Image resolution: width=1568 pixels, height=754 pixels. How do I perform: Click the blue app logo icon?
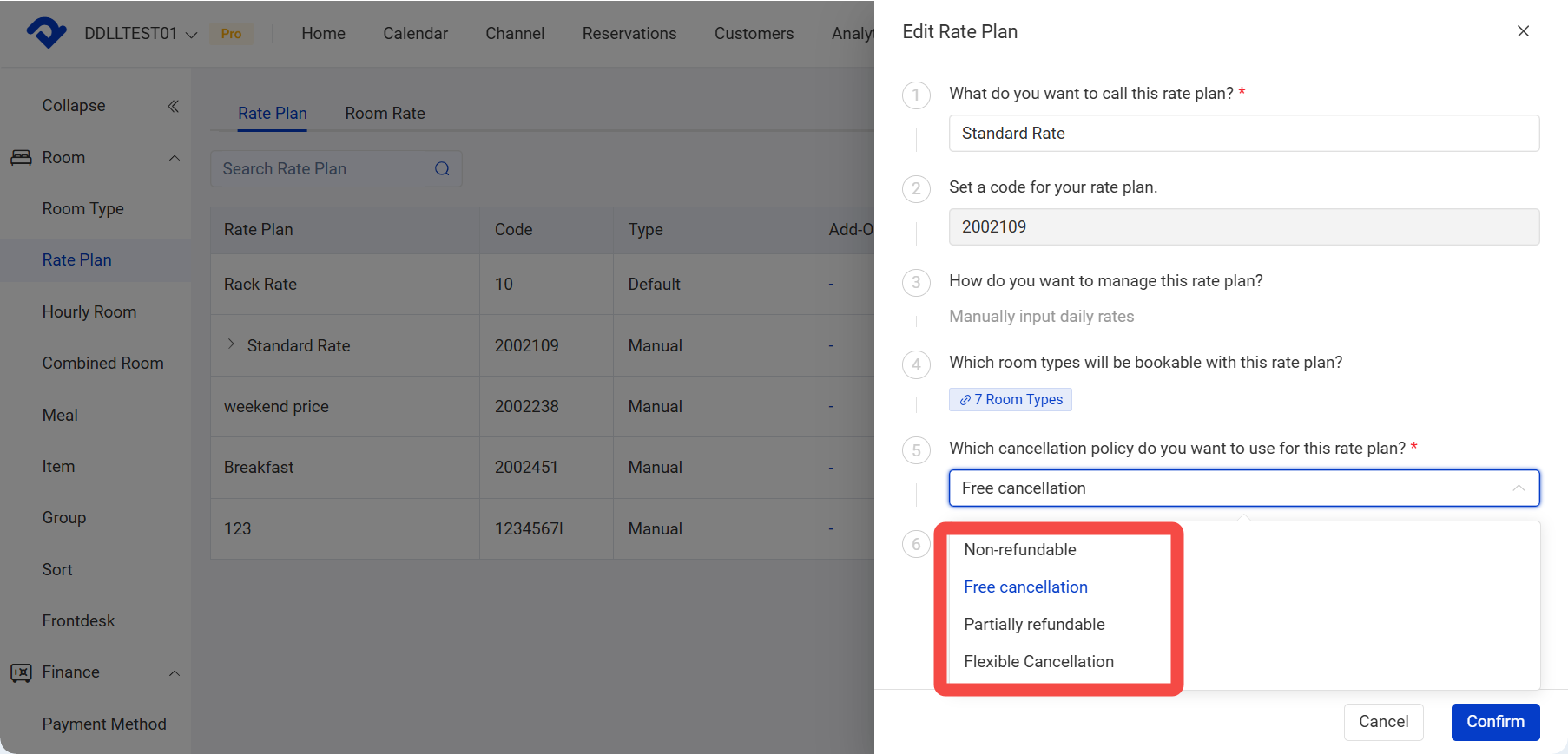[x=47, y=33]
